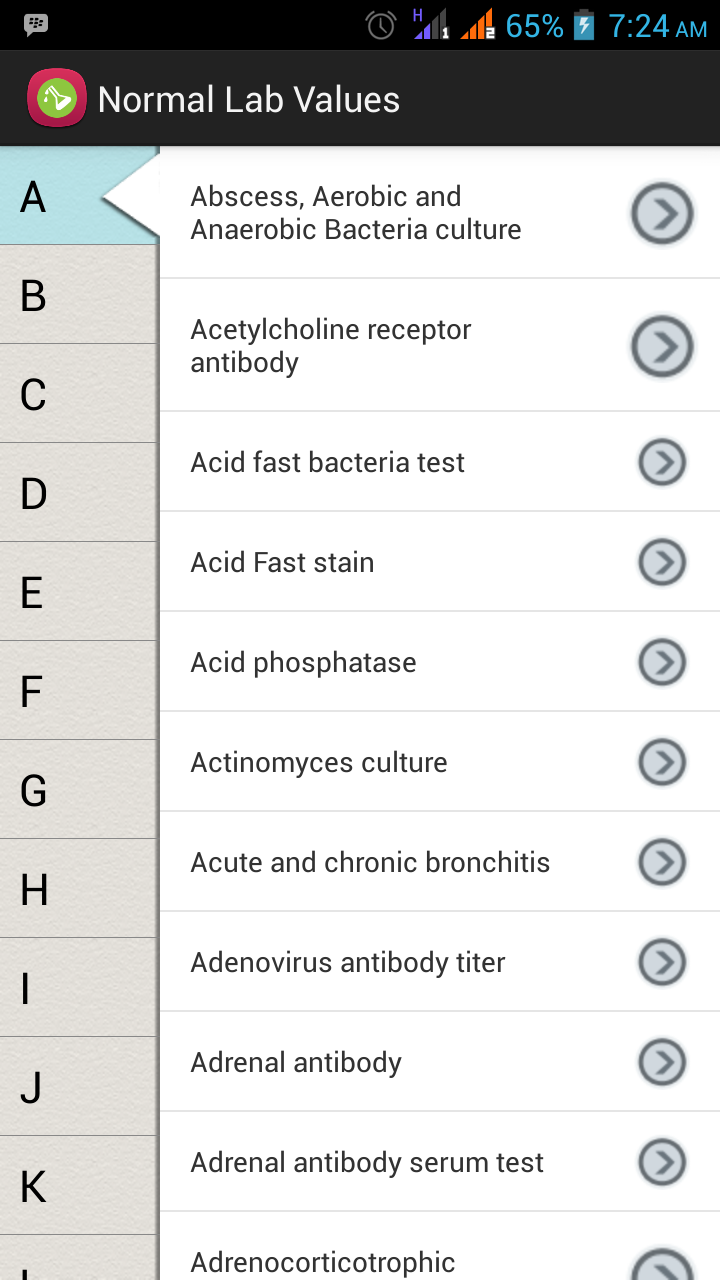Expand Adrenal antibody serum test chevron
The height and width of the screenshot is (1280, 720).
click(x=662, y=1162)
